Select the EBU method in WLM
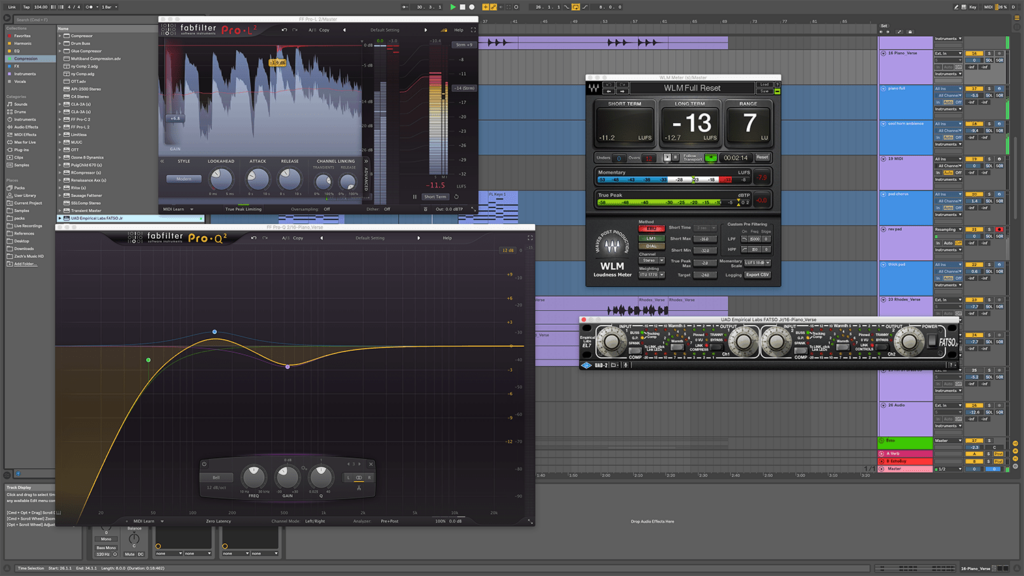Screen dimensions: 1024x576 [651, 229]
